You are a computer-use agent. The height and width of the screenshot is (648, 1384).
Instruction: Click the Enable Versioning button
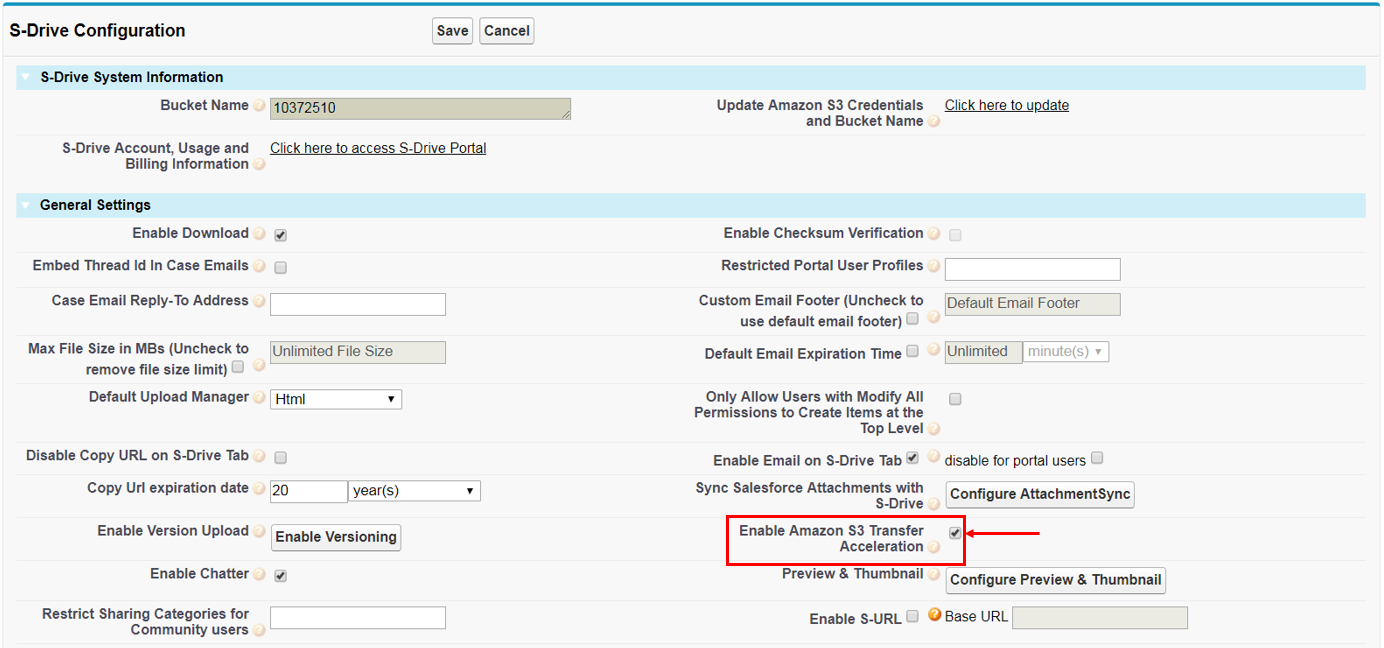coord(336,537)
